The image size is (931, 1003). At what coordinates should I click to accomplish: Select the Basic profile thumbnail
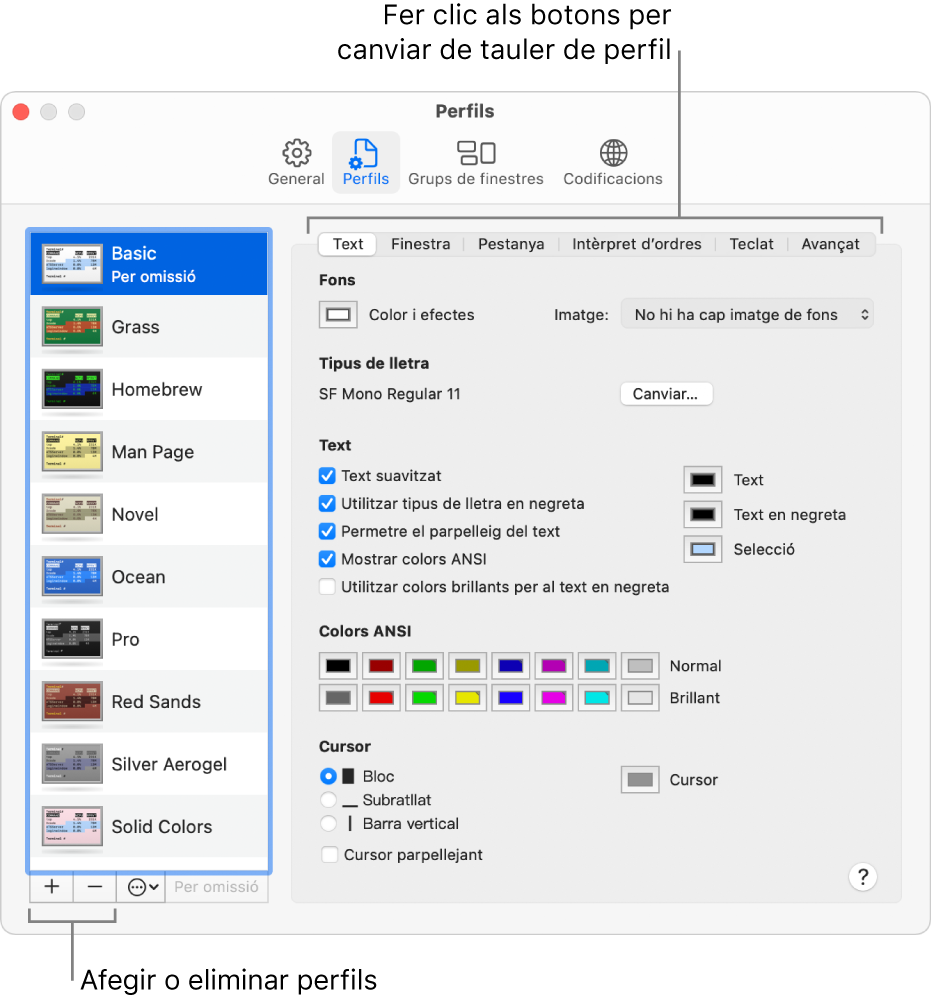pos(72,264)
